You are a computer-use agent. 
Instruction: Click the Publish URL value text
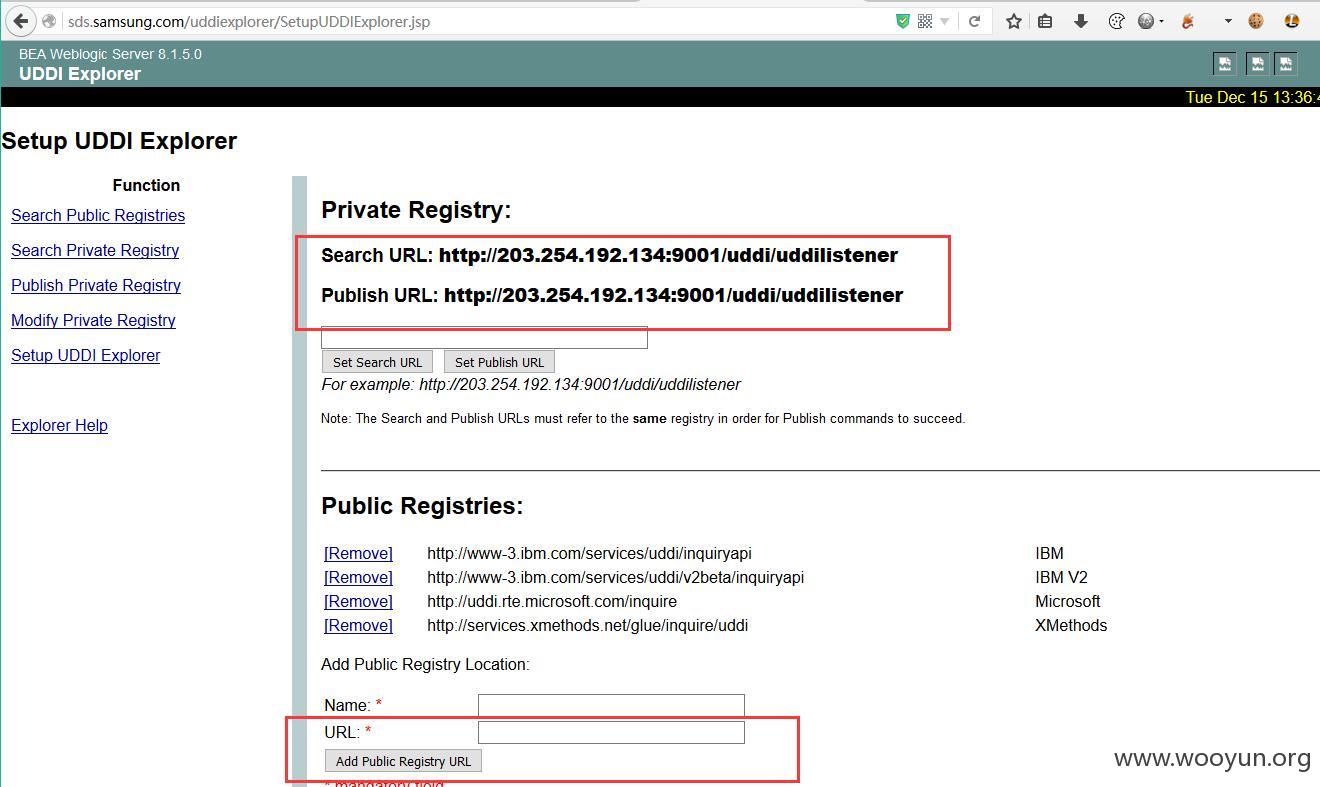[x=673, y=295]
